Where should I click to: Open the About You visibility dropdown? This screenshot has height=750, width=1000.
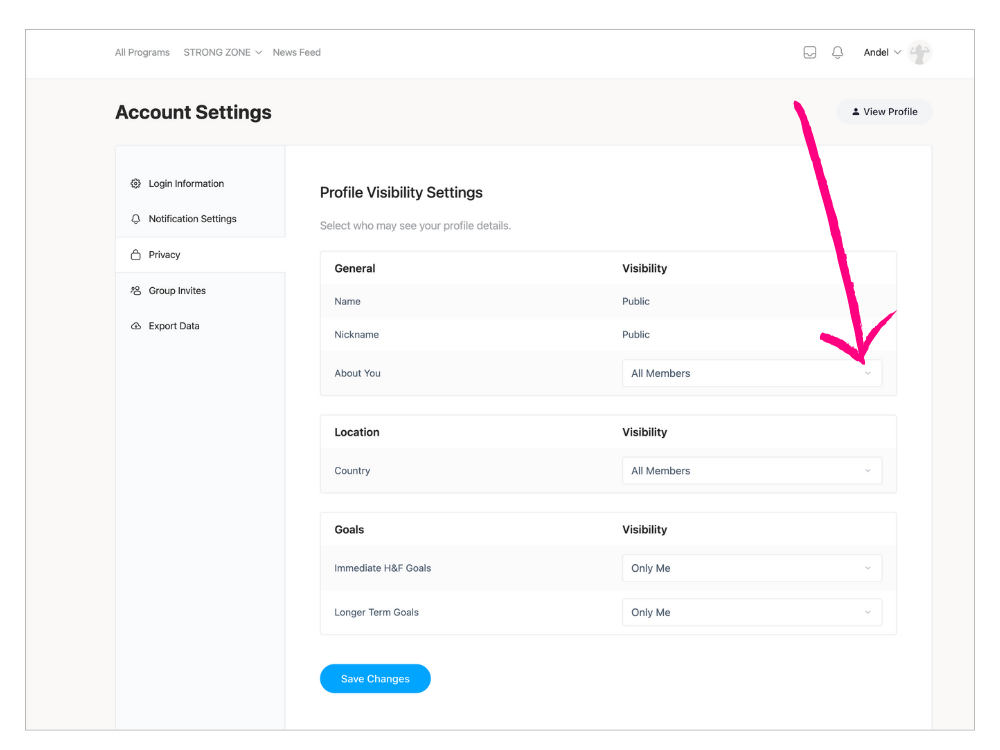pyautogui.click(x=751, y=373)
